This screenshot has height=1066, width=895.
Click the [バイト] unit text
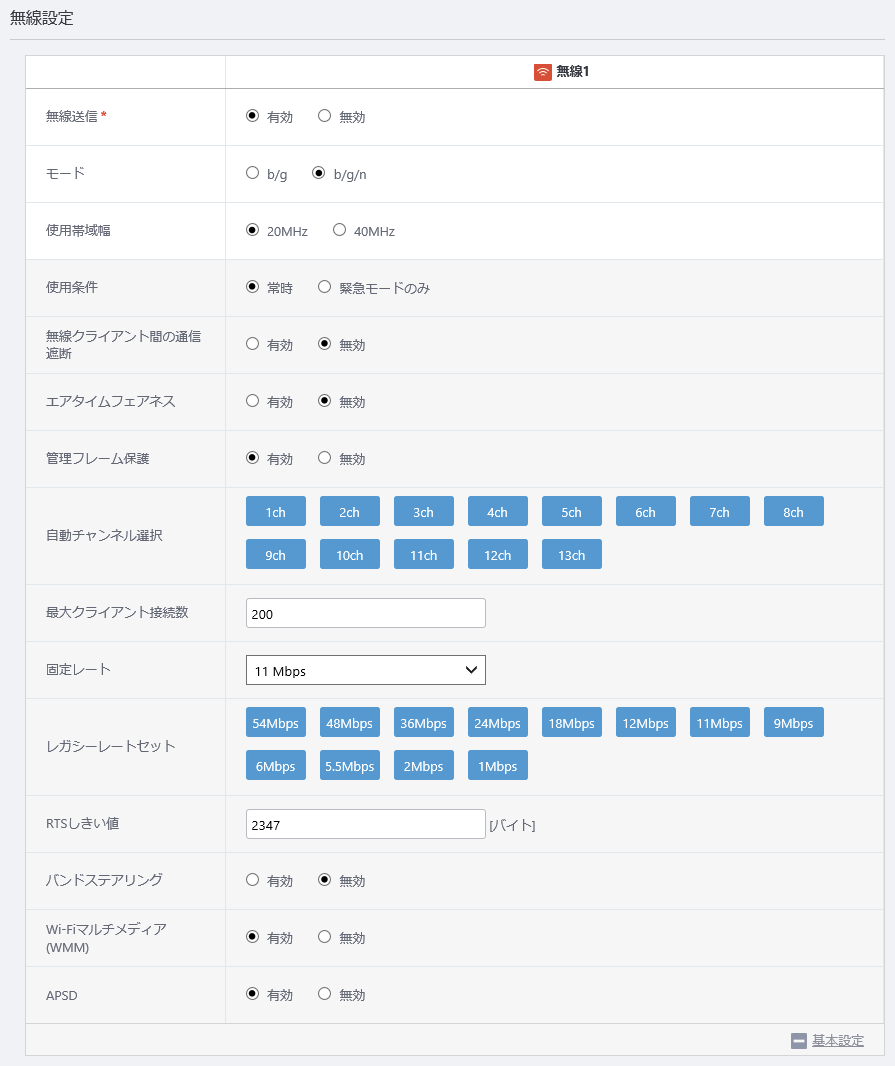pos(512,825)
